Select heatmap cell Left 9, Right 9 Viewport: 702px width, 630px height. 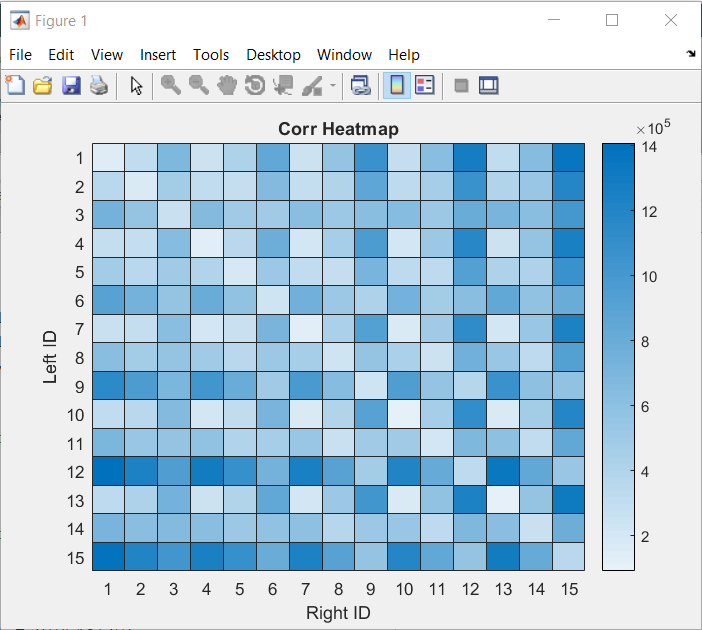(371, 386)
